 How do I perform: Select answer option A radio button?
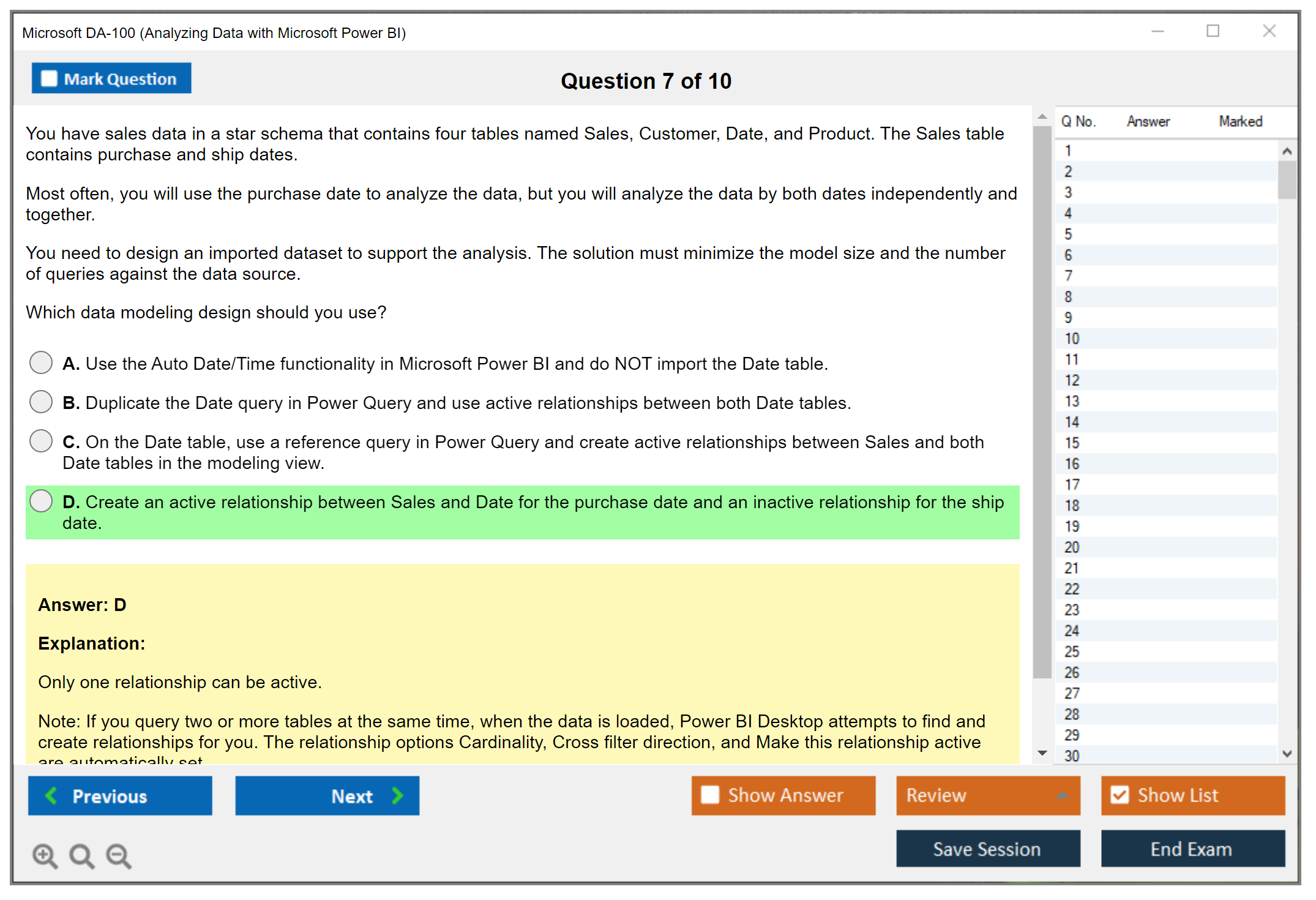click(x=41, y=362)
